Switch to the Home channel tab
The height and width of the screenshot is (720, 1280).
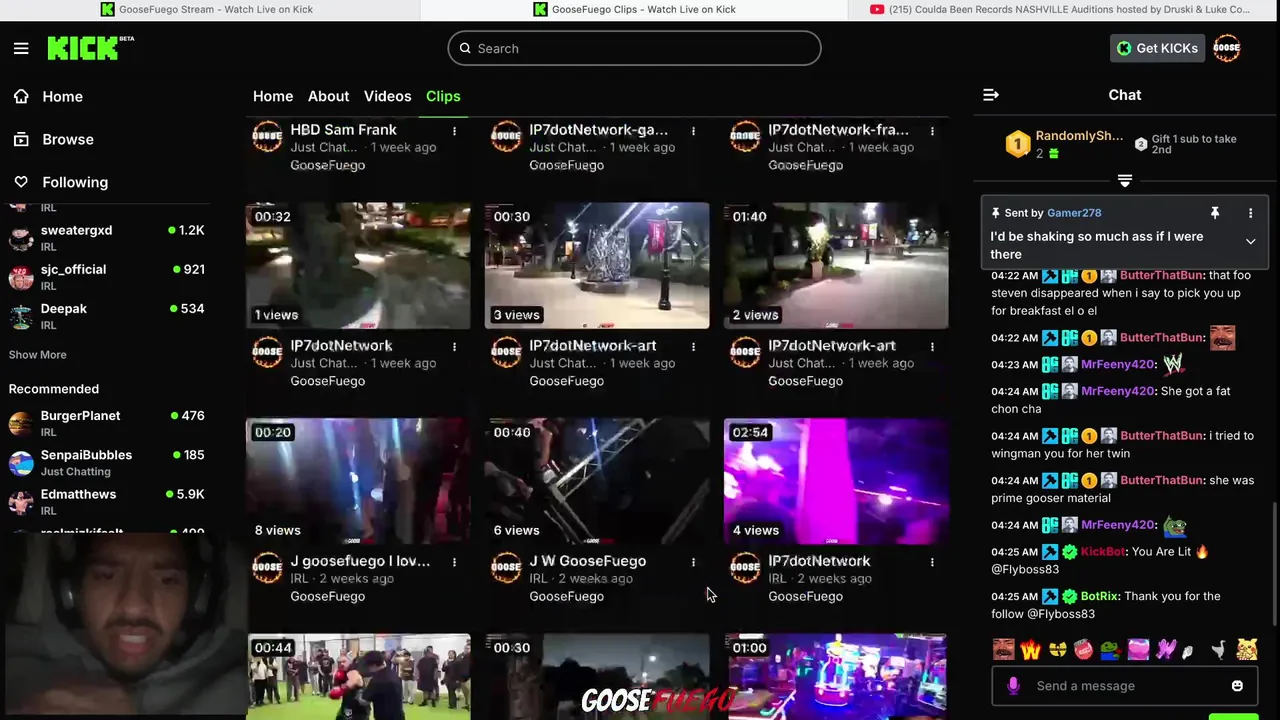coord(273,96)
